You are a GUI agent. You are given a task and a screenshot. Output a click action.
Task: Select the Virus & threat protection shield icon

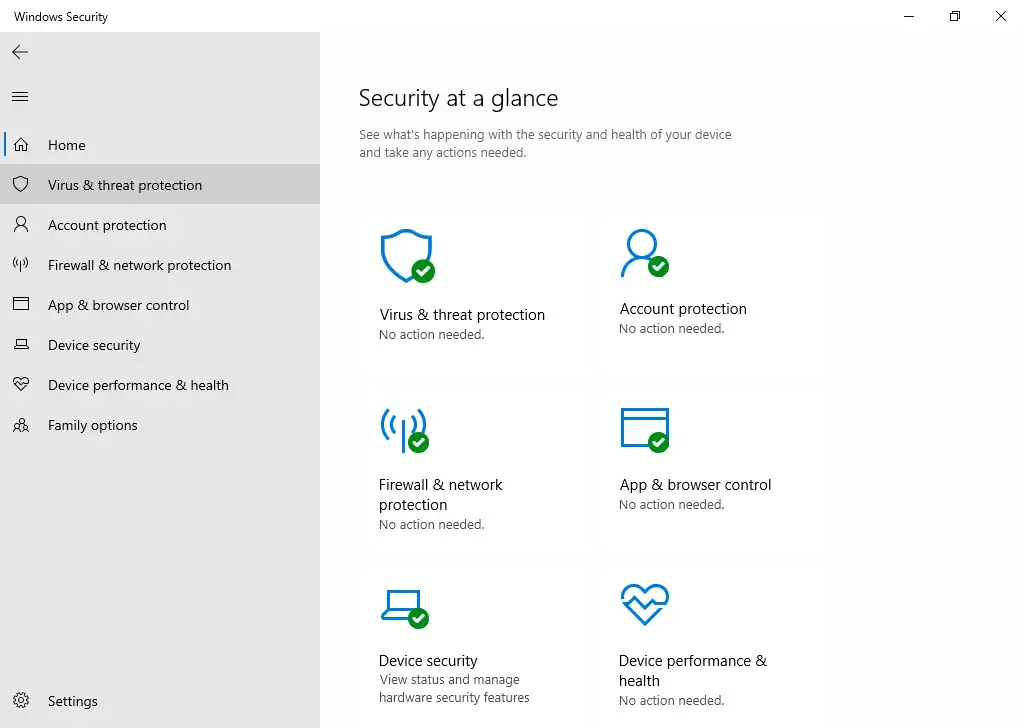pos(405,255)
